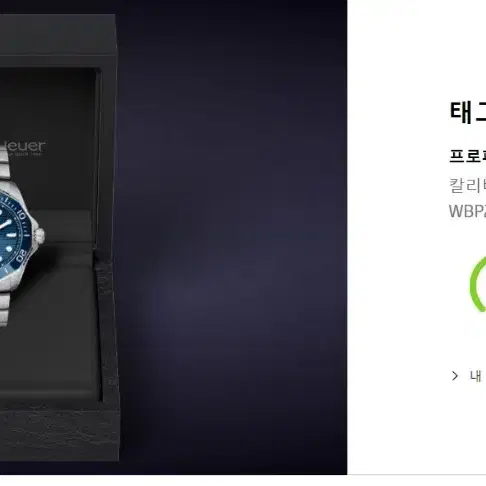Click the watch crown on case side

[39, 235]
